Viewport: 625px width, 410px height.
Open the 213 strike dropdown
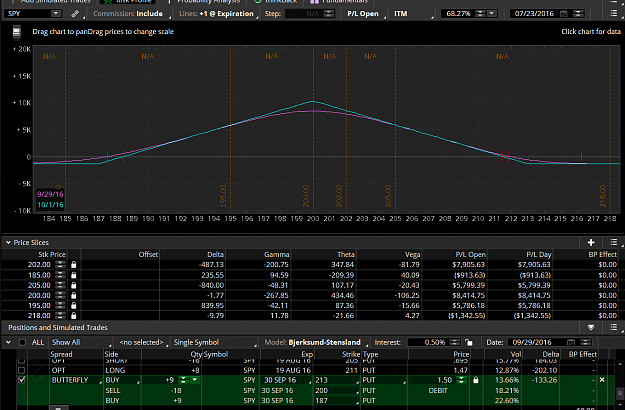click(336, 380)
